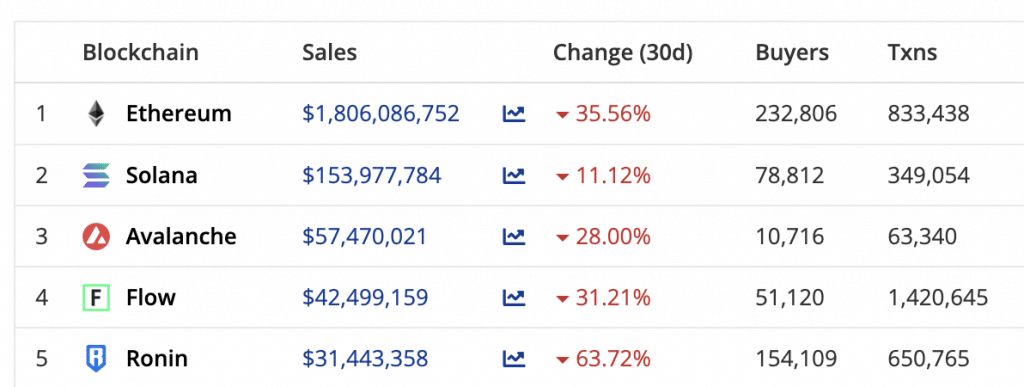Sort table by the Buyers column header

792,53
